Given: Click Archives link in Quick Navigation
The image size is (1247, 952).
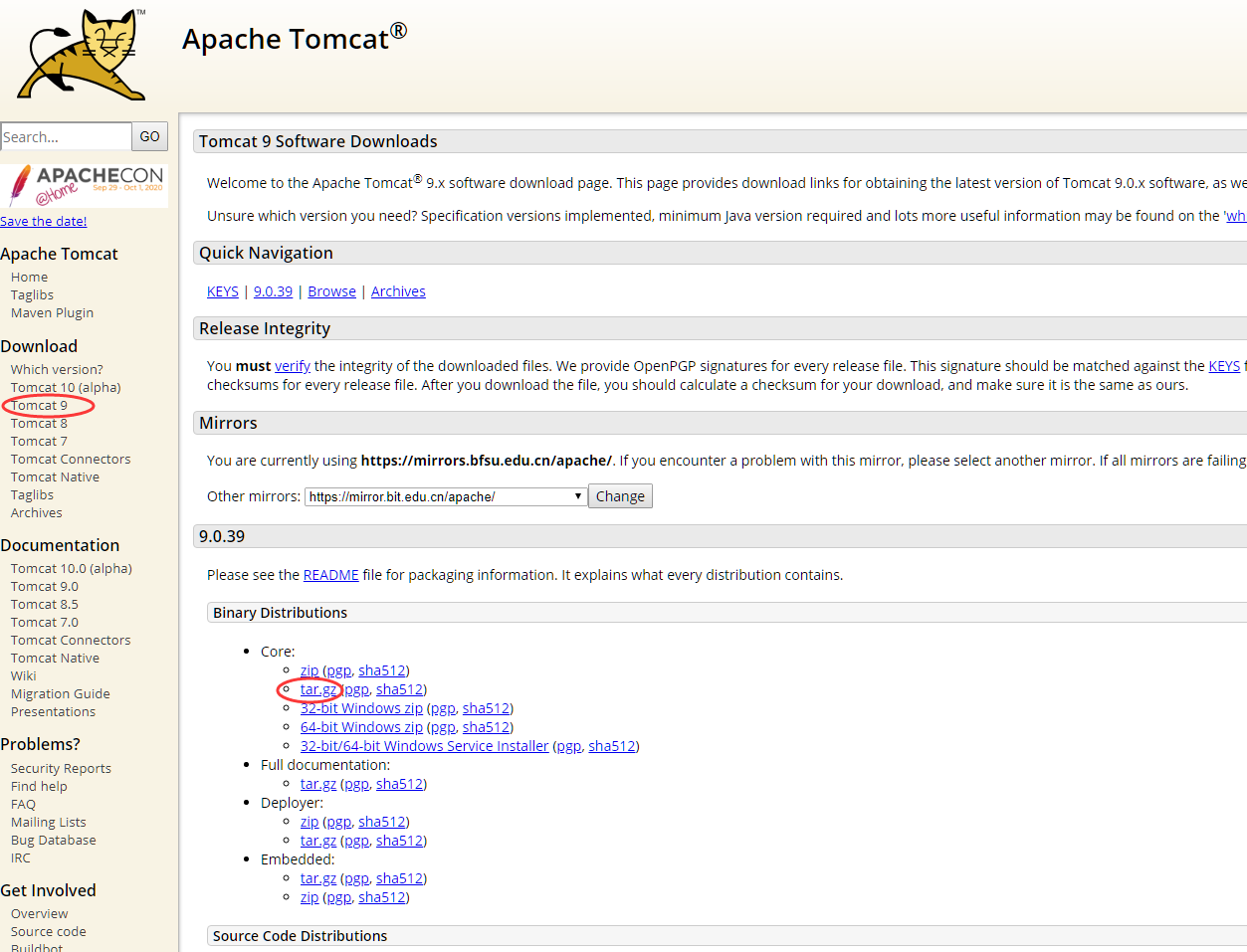Looking at the screenshot, I should [x=398, y=291].
